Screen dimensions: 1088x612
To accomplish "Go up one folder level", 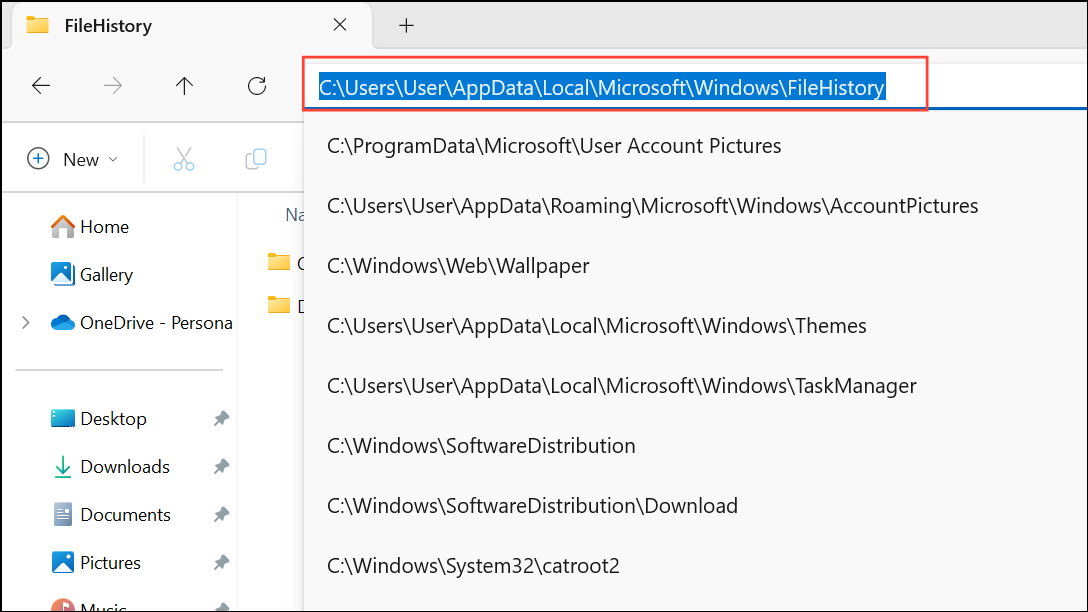I will [185, 86].
